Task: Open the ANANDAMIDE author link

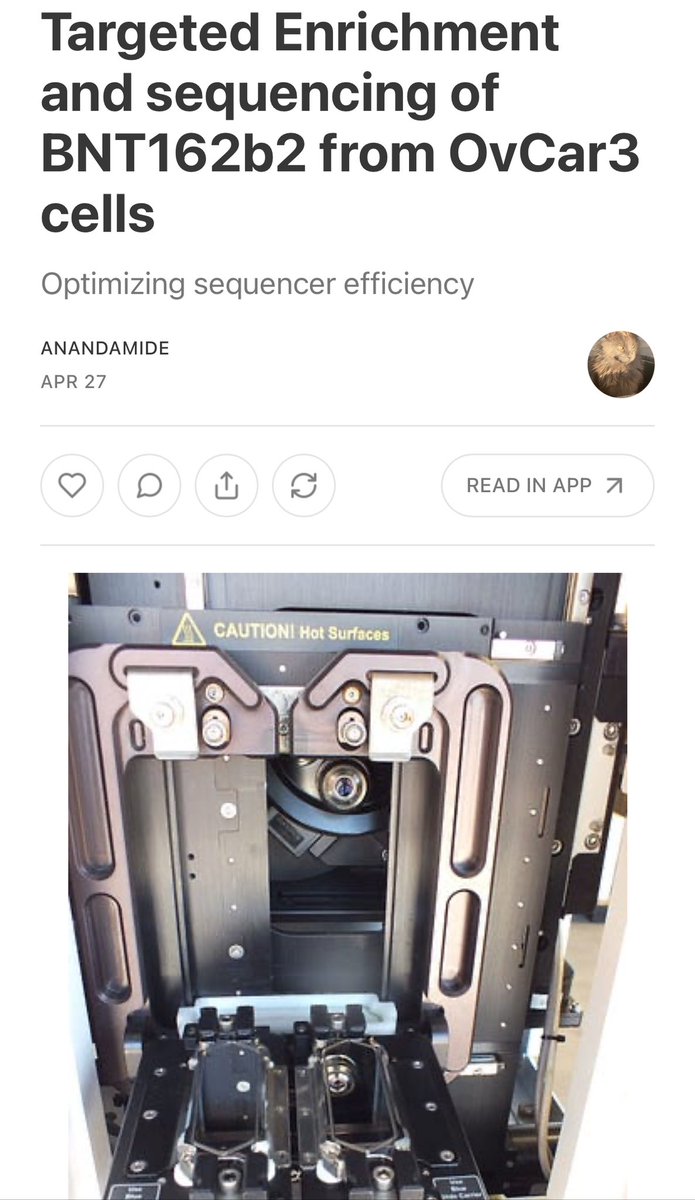Action: (x=105, y=348)
